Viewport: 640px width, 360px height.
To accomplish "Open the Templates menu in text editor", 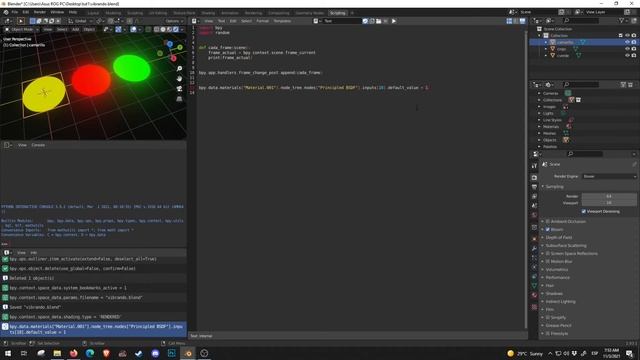I will click(x=282, y=21).
